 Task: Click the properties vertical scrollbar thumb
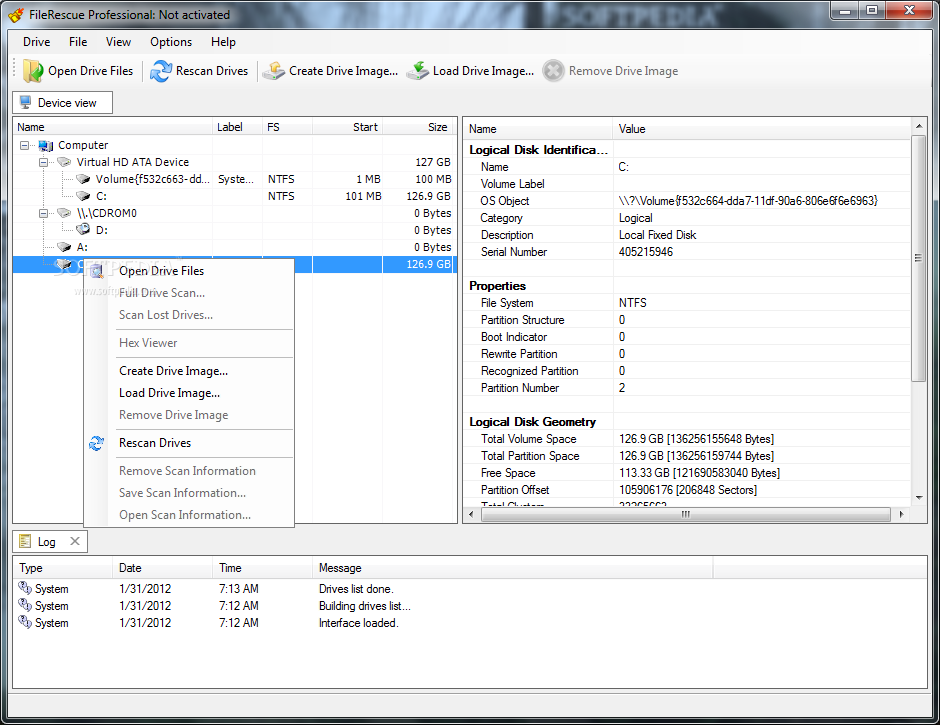click(x=918, y=258)
